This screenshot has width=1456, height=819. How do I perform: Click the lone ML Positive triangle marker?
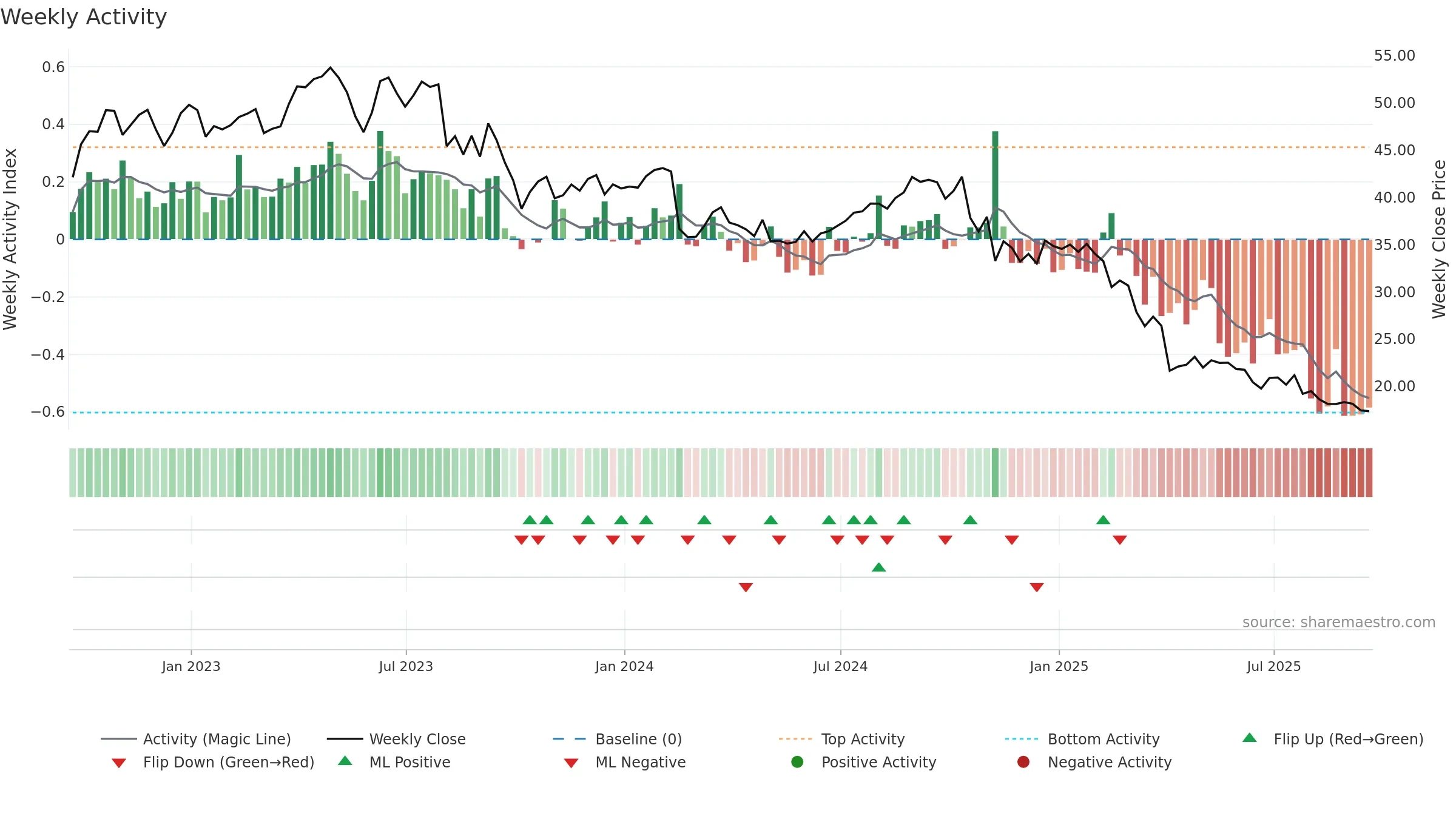tap(879, 567)
